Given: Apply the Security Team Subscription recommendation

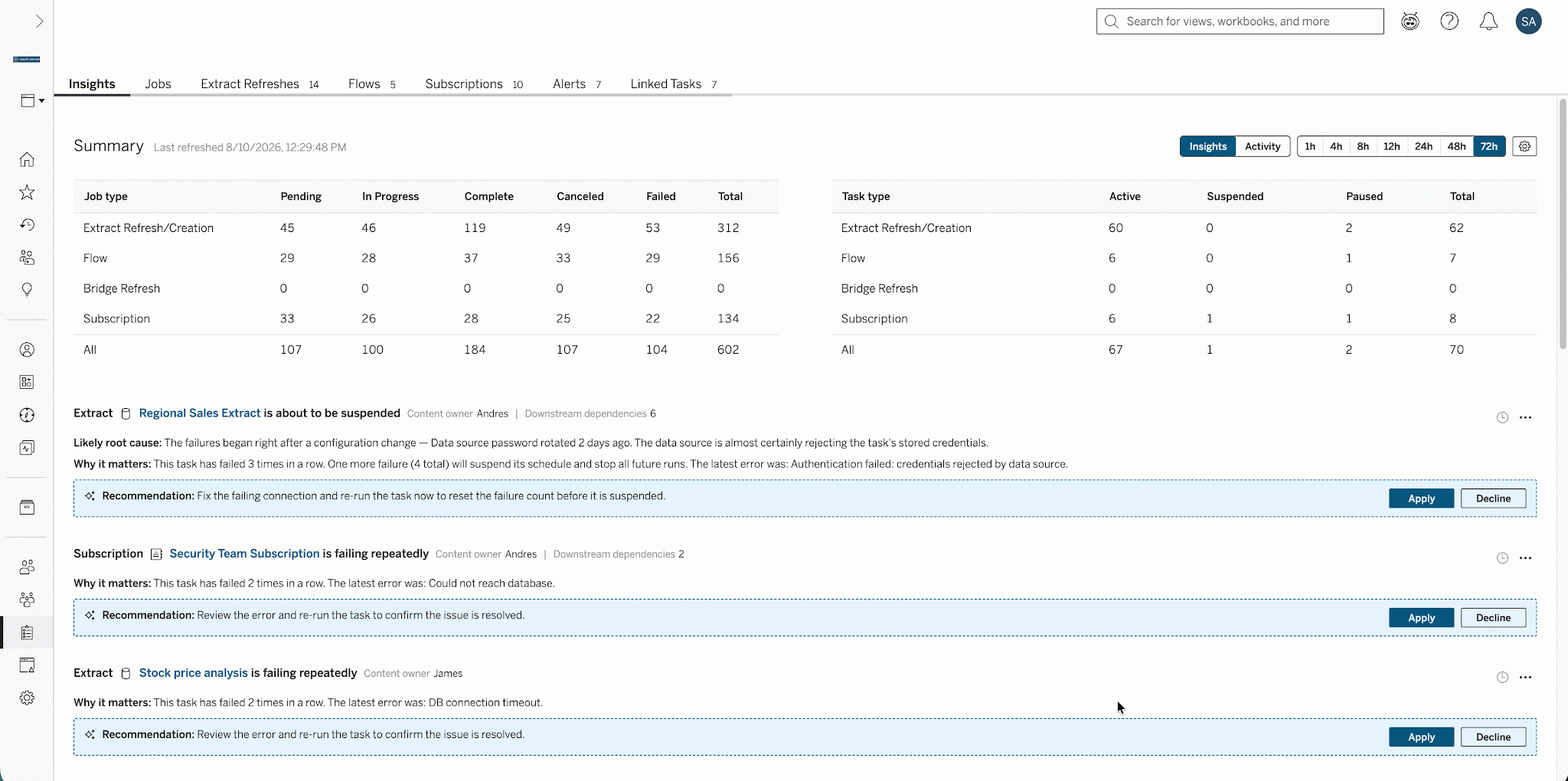Looking at the screenshot, I should 1421,618.
